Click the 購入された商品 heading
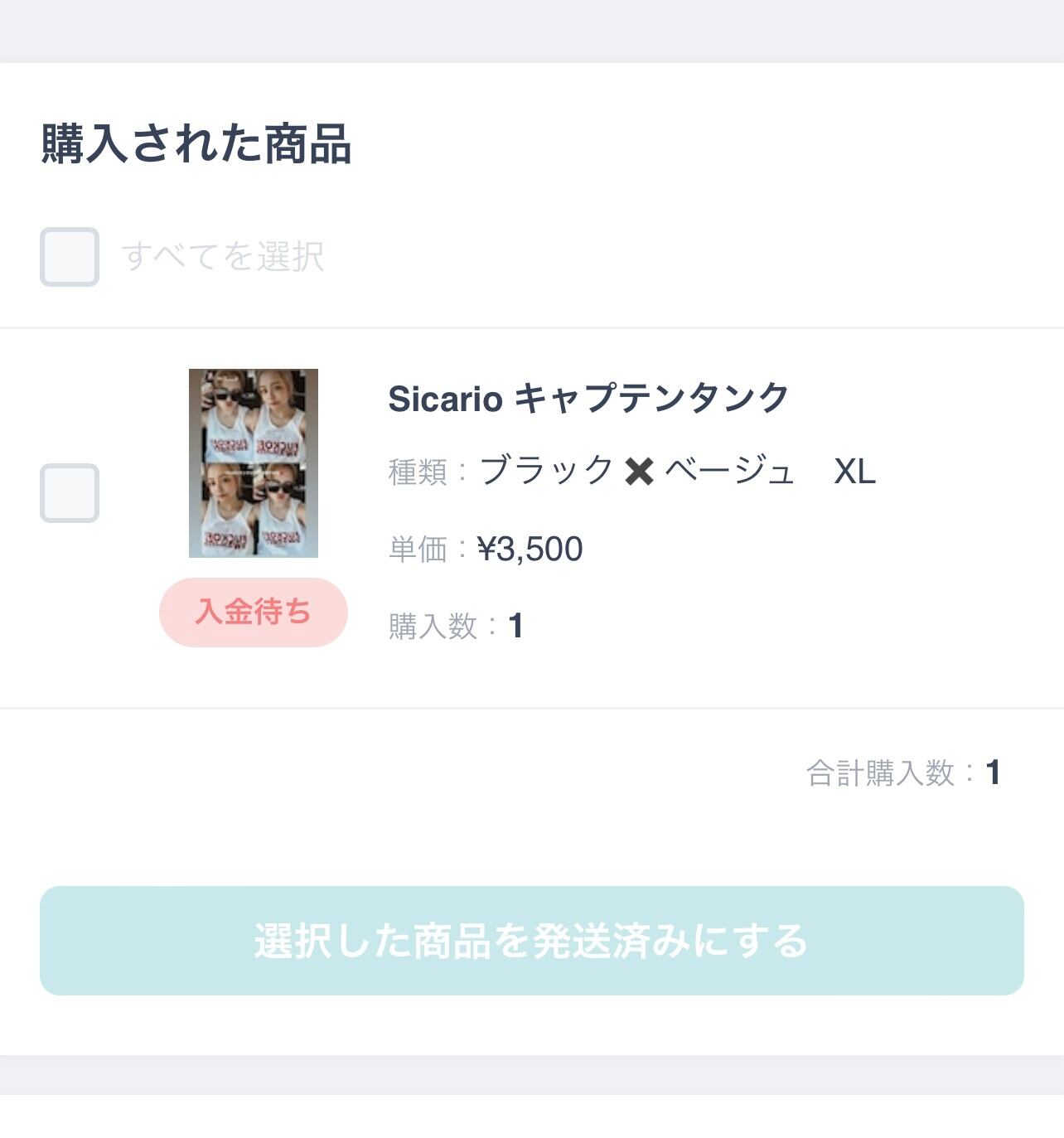Screen dimensions: 1064x1138 [x=196, y=143]
